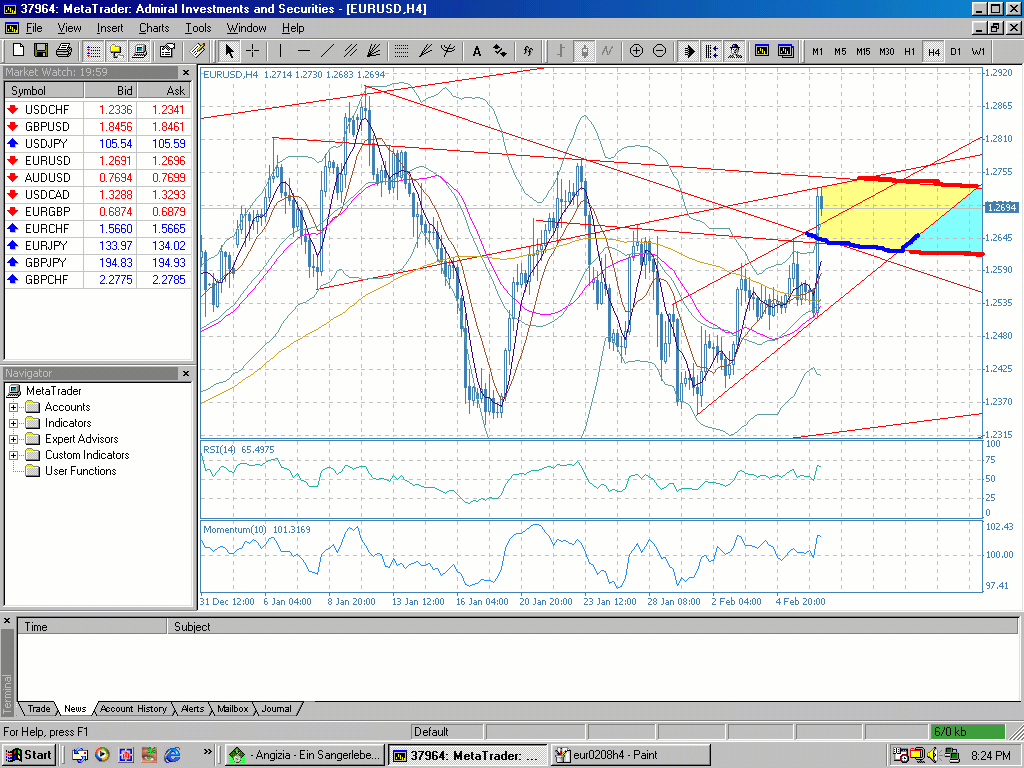Screen dimensions: 1024x768
Task: Click the cascade chart windows icon
Action: coord(786,50)
